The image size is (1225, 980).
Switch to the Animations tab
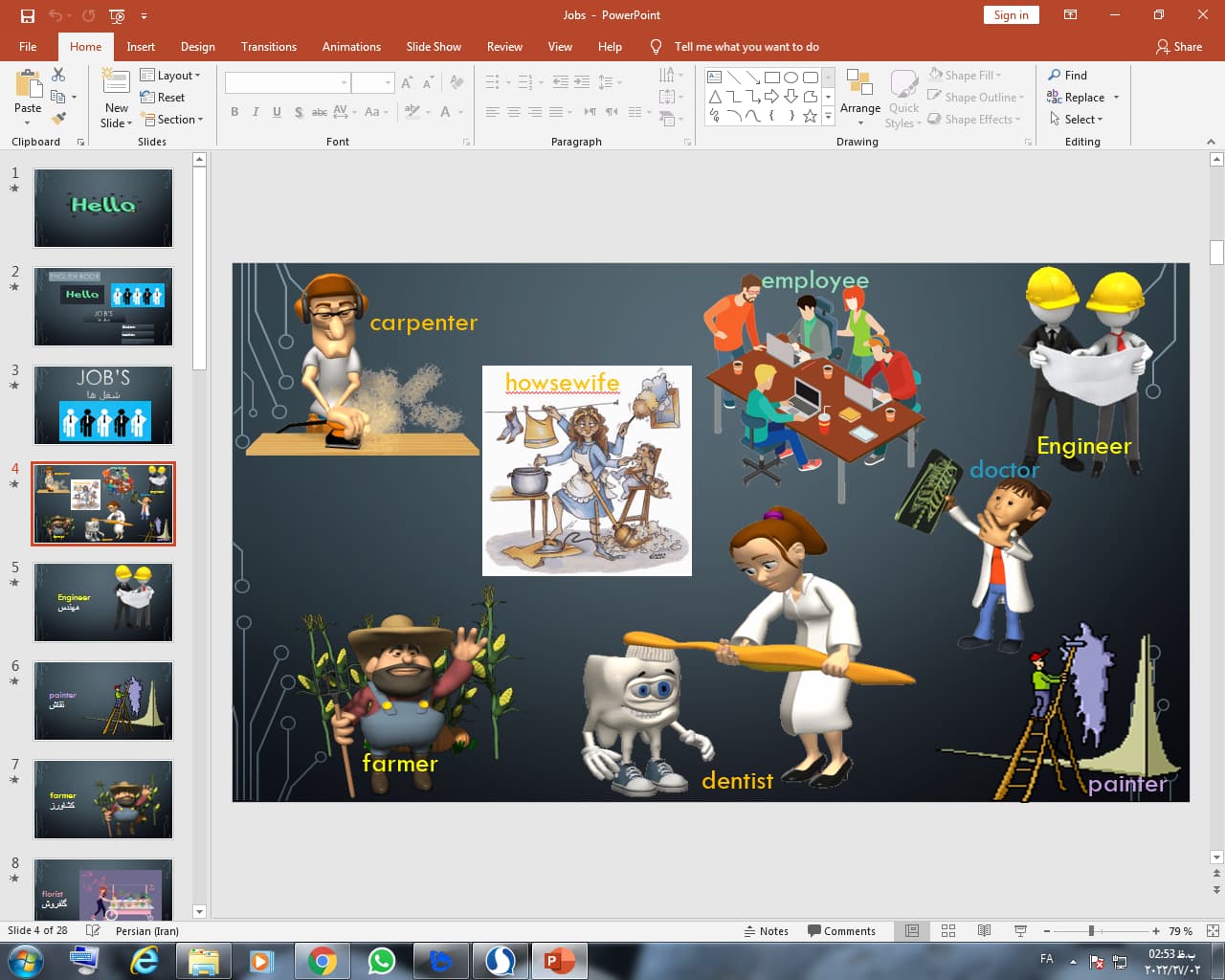pos(351,47)
